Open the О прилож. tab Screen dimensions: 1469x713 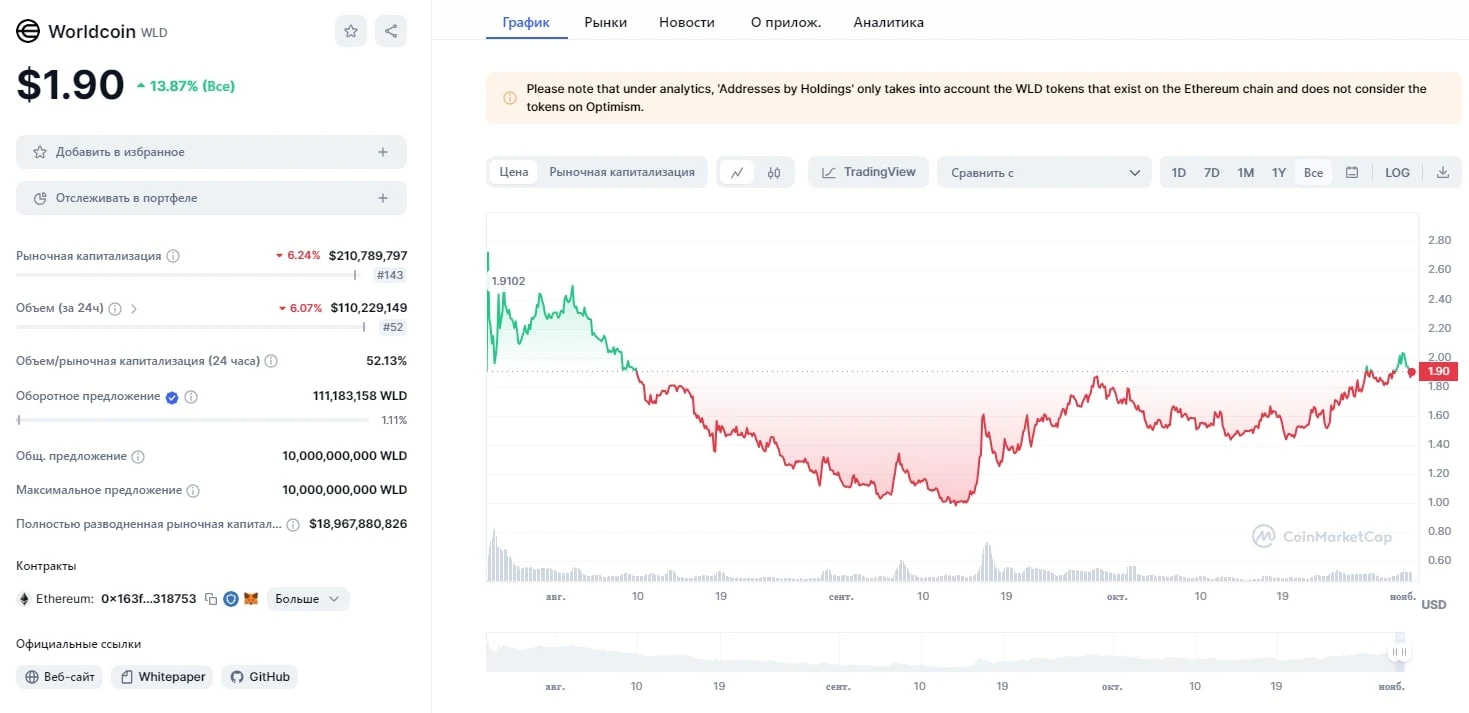coord(786,22)
